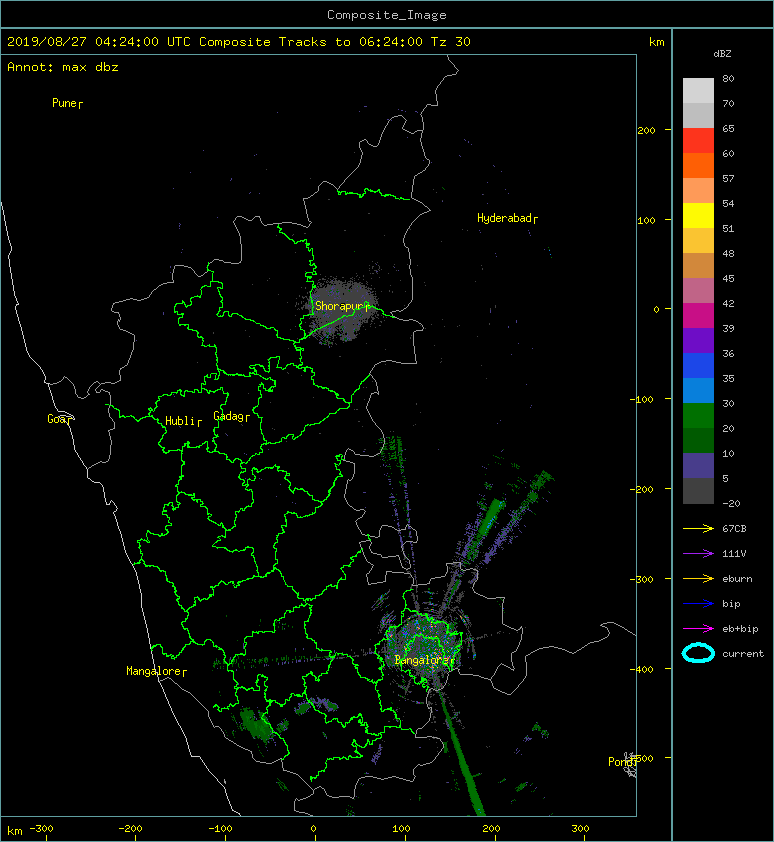Click the yellow 54 dBZ color swatch

698,215
